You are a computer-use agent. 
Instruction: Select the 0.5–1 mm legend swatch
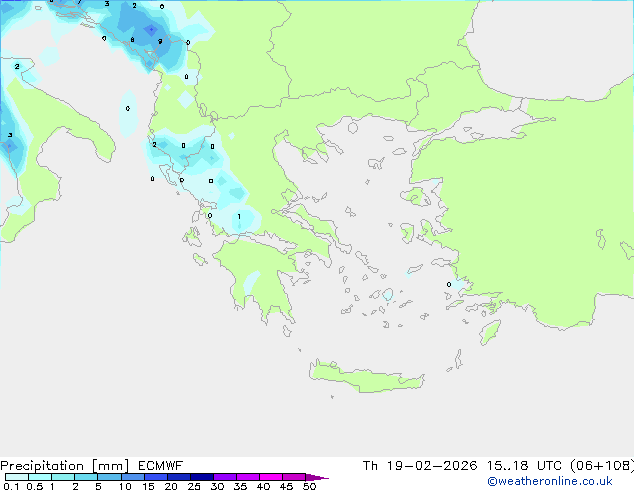coord(40,477)
